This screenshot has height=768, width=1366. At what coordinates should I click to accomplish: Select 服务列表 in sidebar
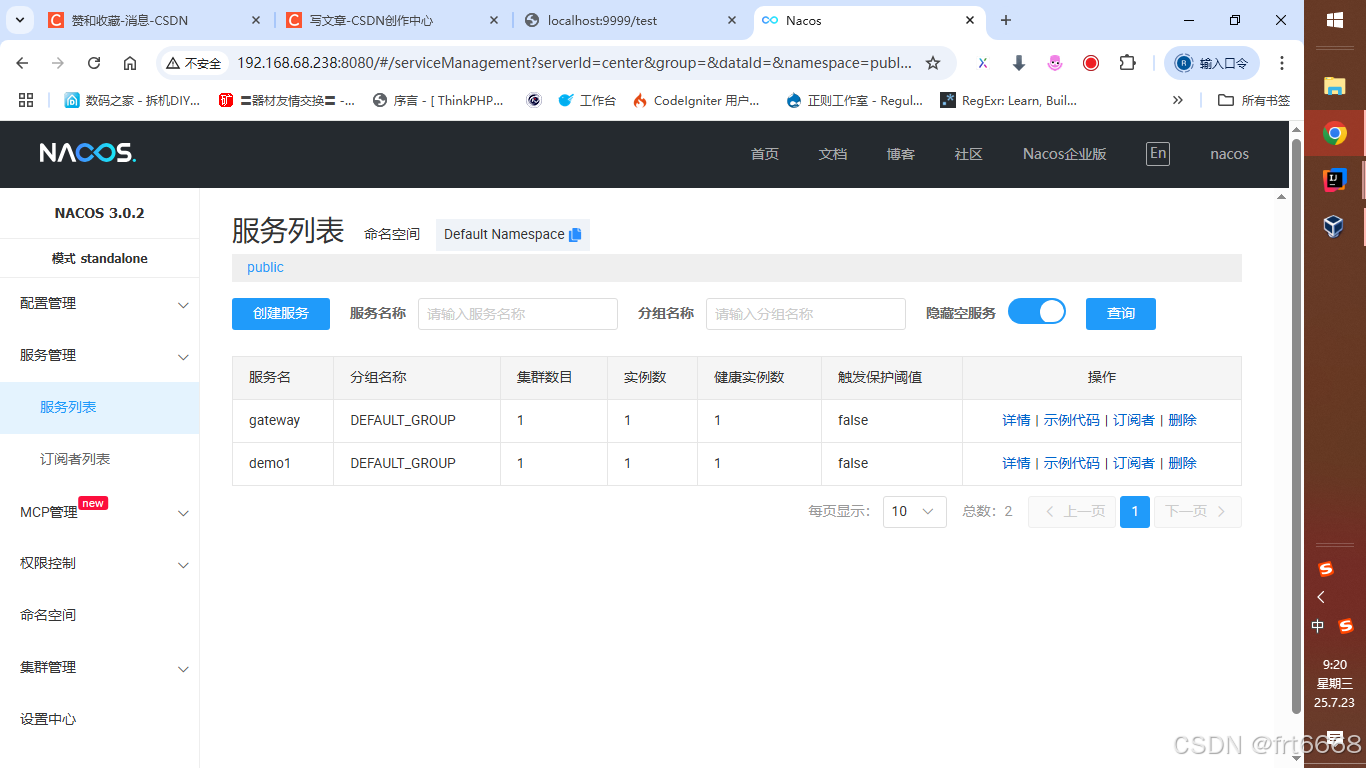point(100,408)
